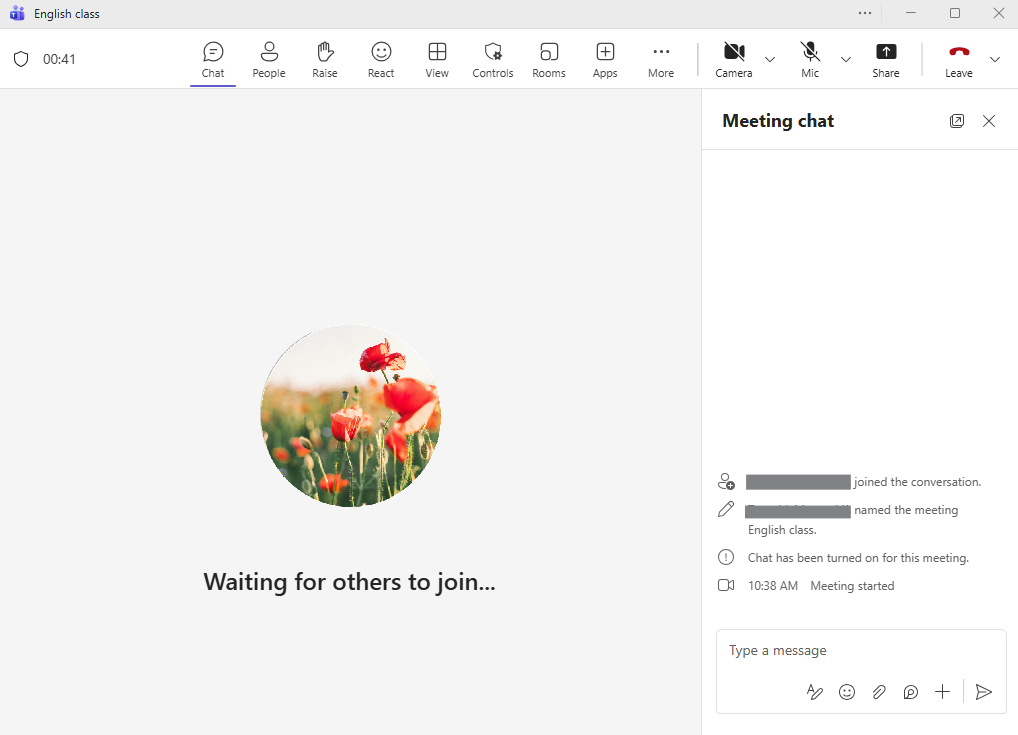Click the 00:41 meeting timer
1018x735 pixels.
[x=59, y=59]
